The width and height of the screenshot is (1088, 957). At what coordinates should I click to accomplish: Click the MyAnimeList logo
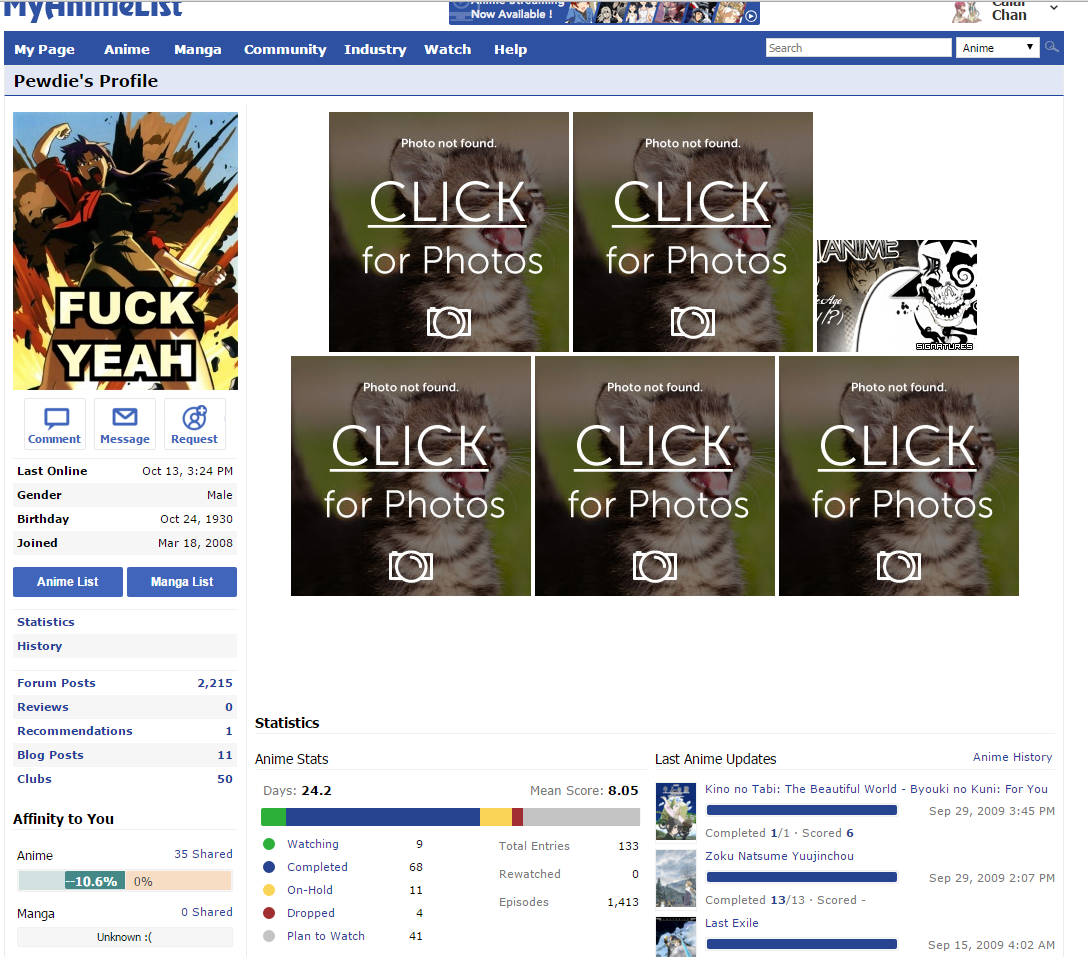93,10
